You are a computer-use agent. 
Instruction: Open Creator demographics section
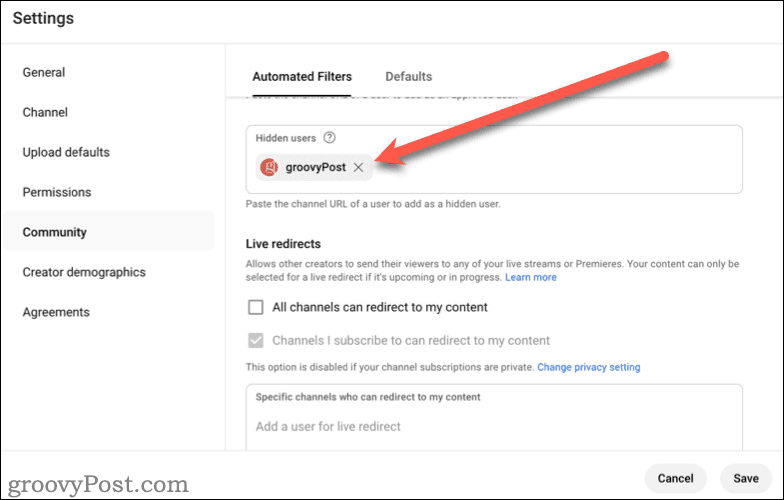[x=84, y=272]
